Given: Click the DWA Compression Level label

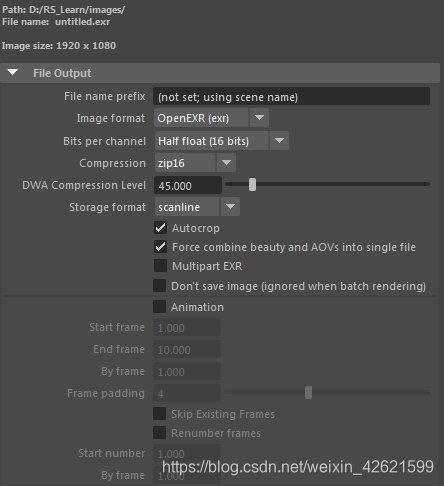Looking at the screenshot, I should 84,185.
